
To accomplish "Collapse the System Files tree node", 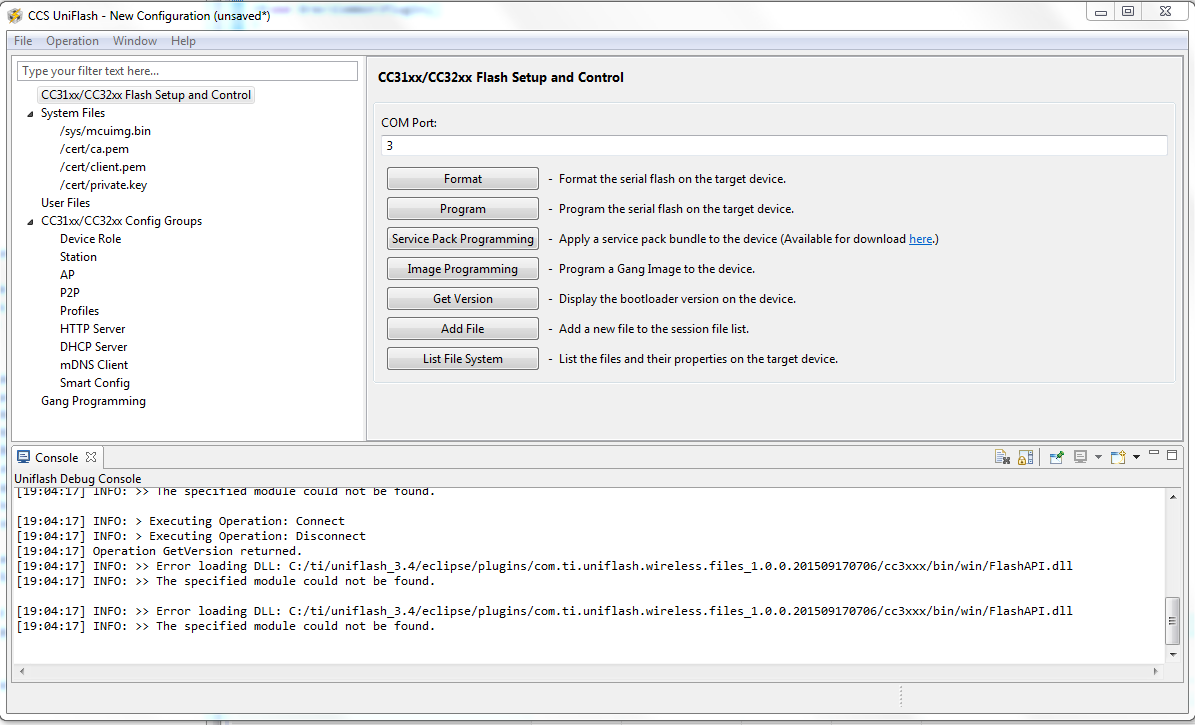I will (x=30, y=114).
